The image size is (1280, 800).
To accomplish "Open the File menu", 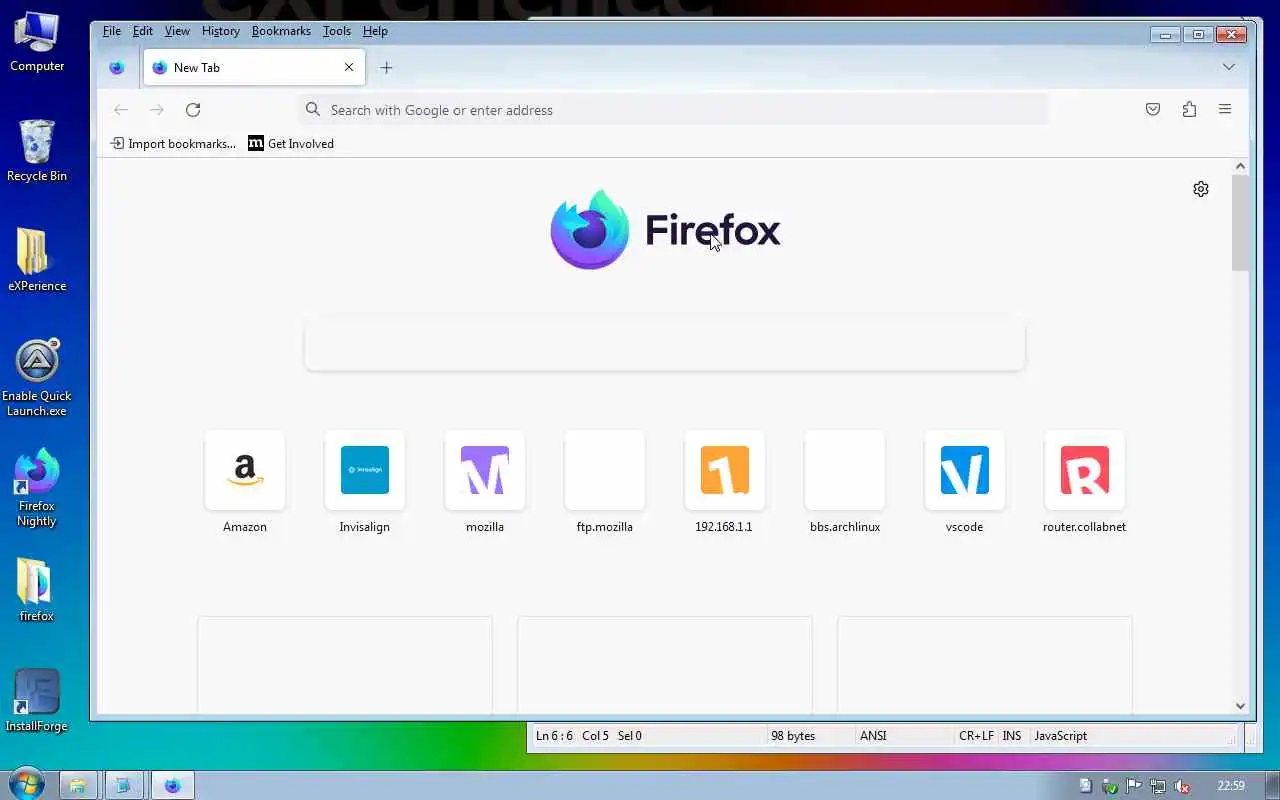I will pos(112,31).
